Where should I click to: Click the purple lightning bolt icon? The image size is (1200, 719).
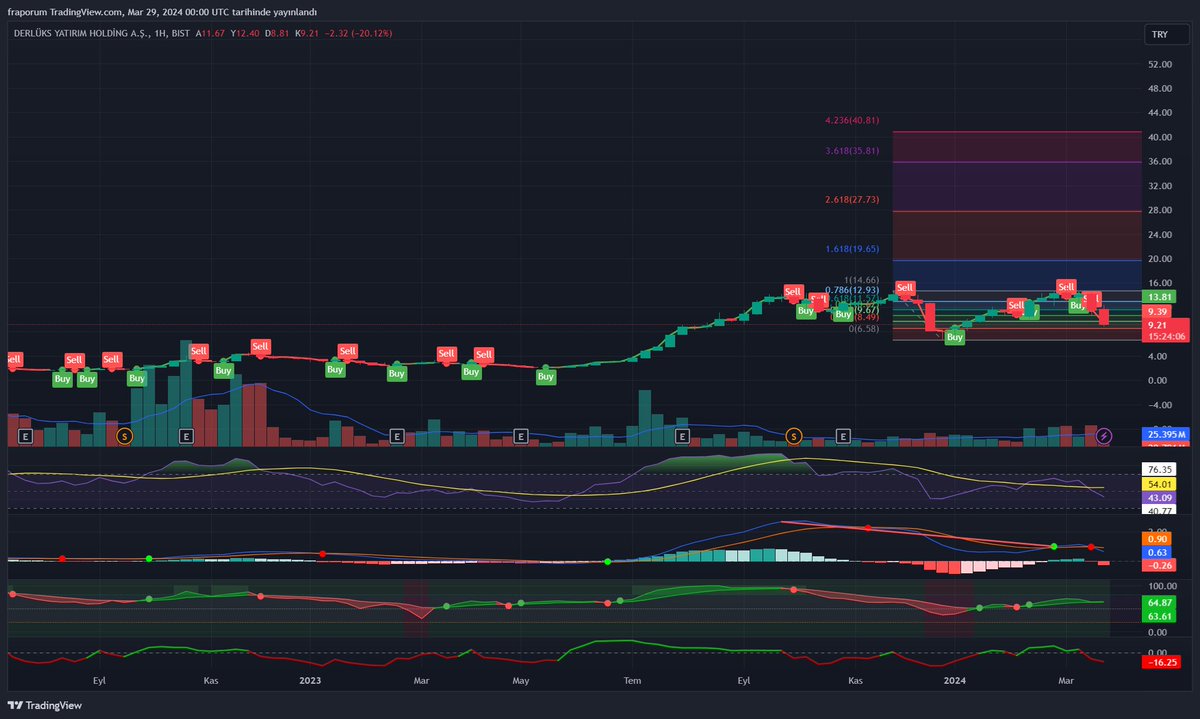[x=1104, y=435]
